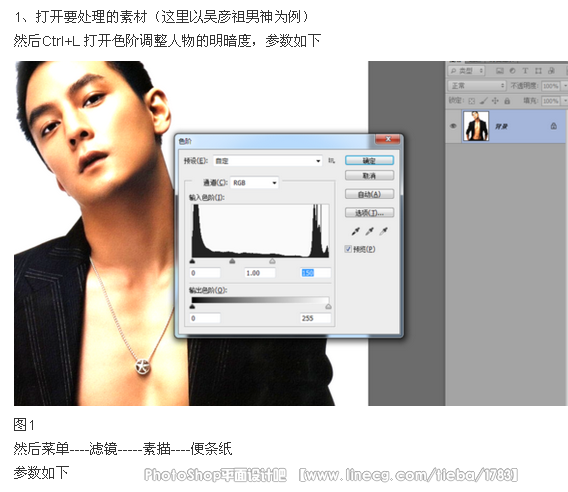Expand the 填充 fill arrow
568x492 pixels.
point(564,101)
